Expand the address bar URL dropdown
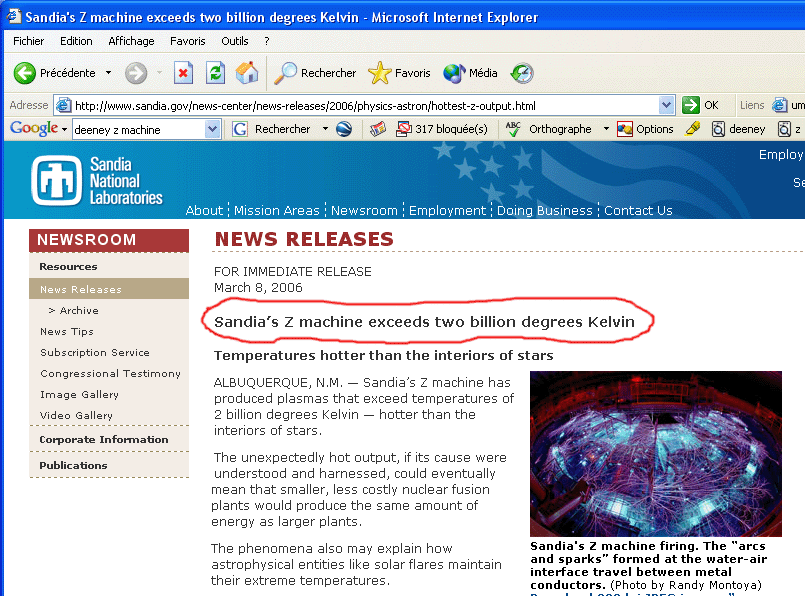 point(667,105)
